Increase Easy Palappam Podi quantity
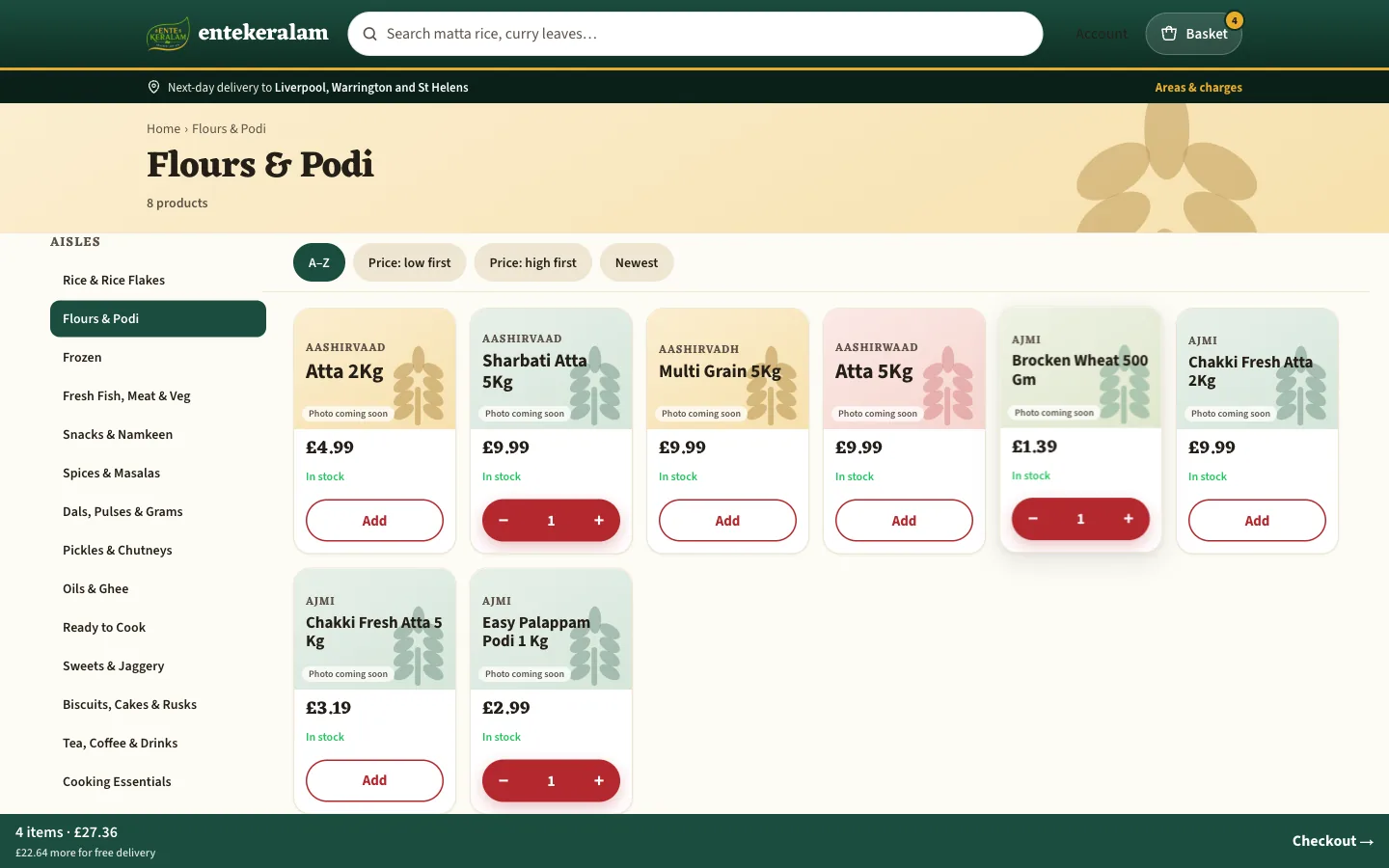The image size is (1389, 868). [x=599, y=781]
